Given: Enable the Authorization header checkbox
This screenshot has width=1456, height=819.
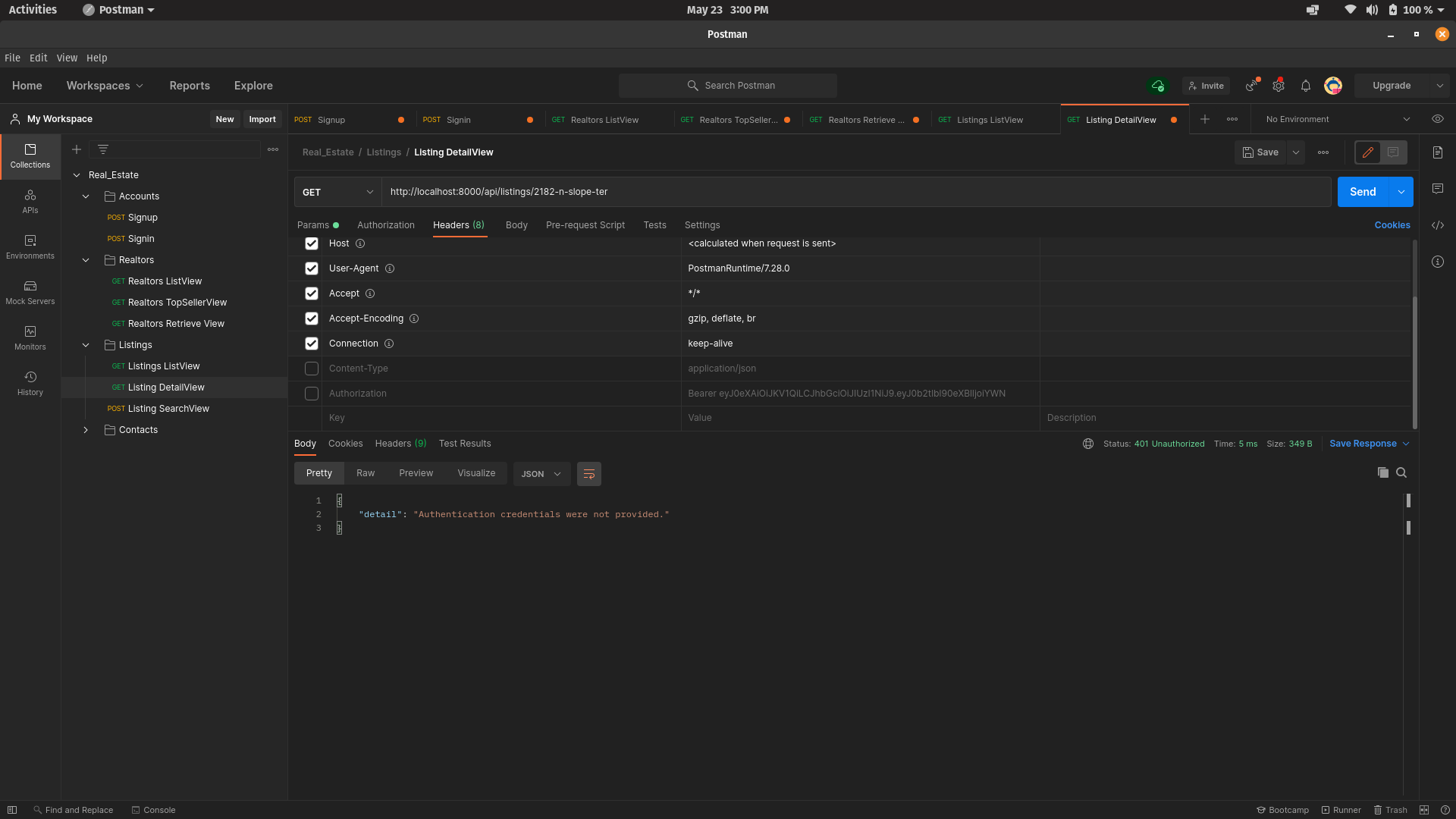Looking at the screenshot, I should coord(312,394).
